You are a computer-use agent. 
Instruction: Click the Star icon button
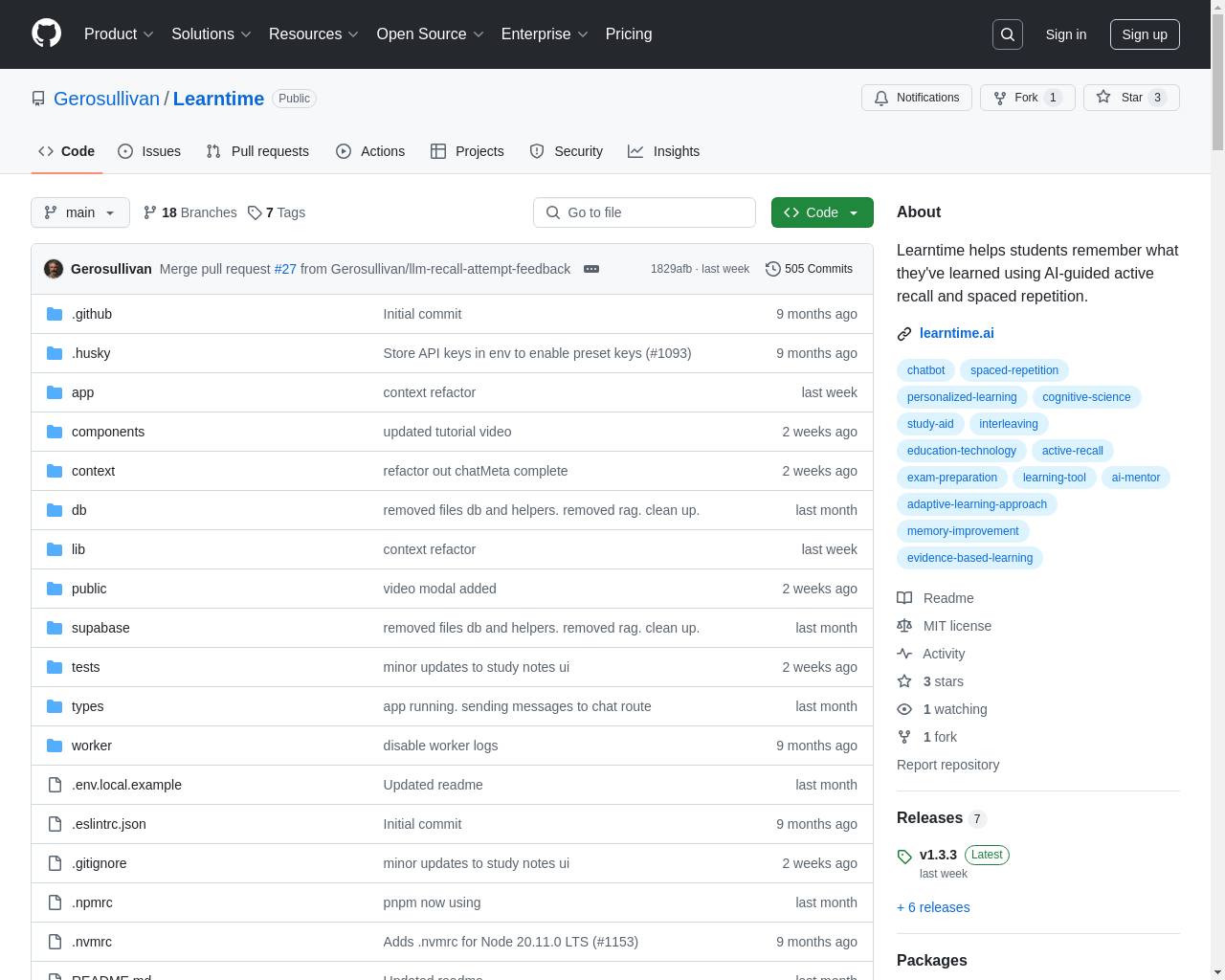tap(1103, 98)
